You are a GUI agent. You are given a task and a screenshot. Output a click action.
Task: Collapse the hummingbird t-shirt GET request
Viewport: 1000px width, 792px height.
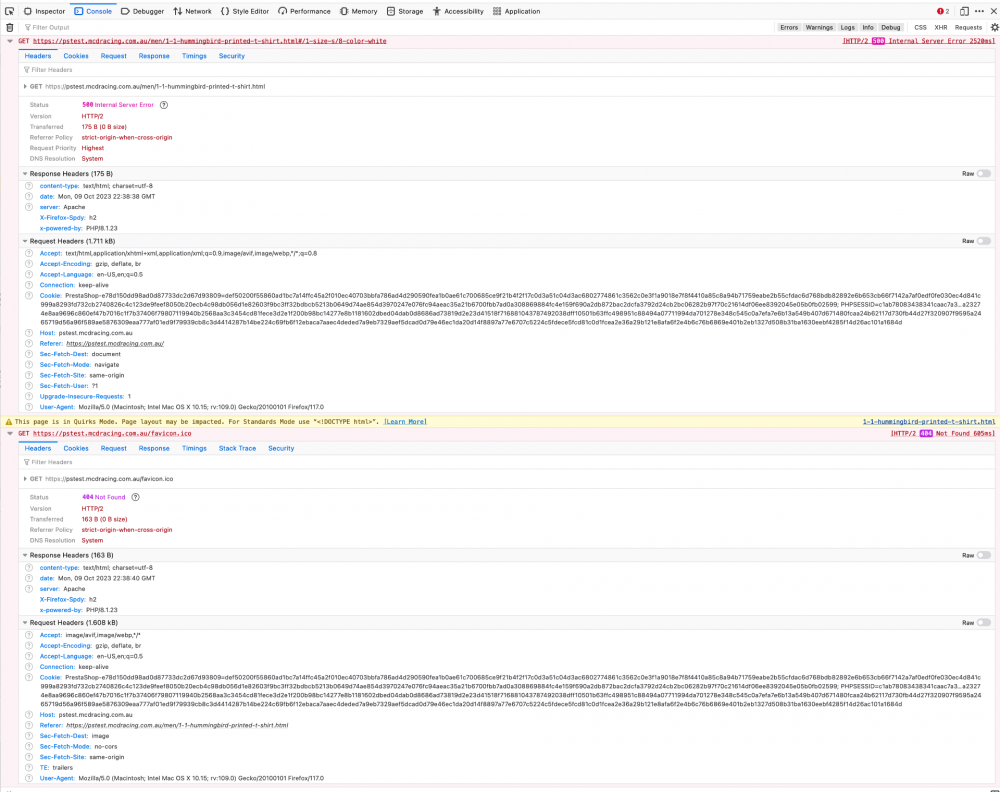pyautogui.click(x=10, y=41)
